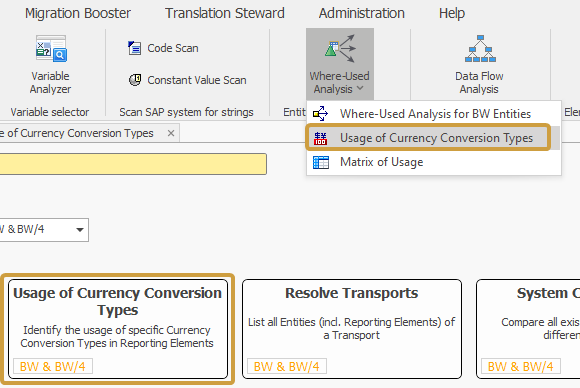Image resolution: width=580 pixels, height=388 pixels.
Task: Click the currency conversion menu icon
Action: click(320, 138)
